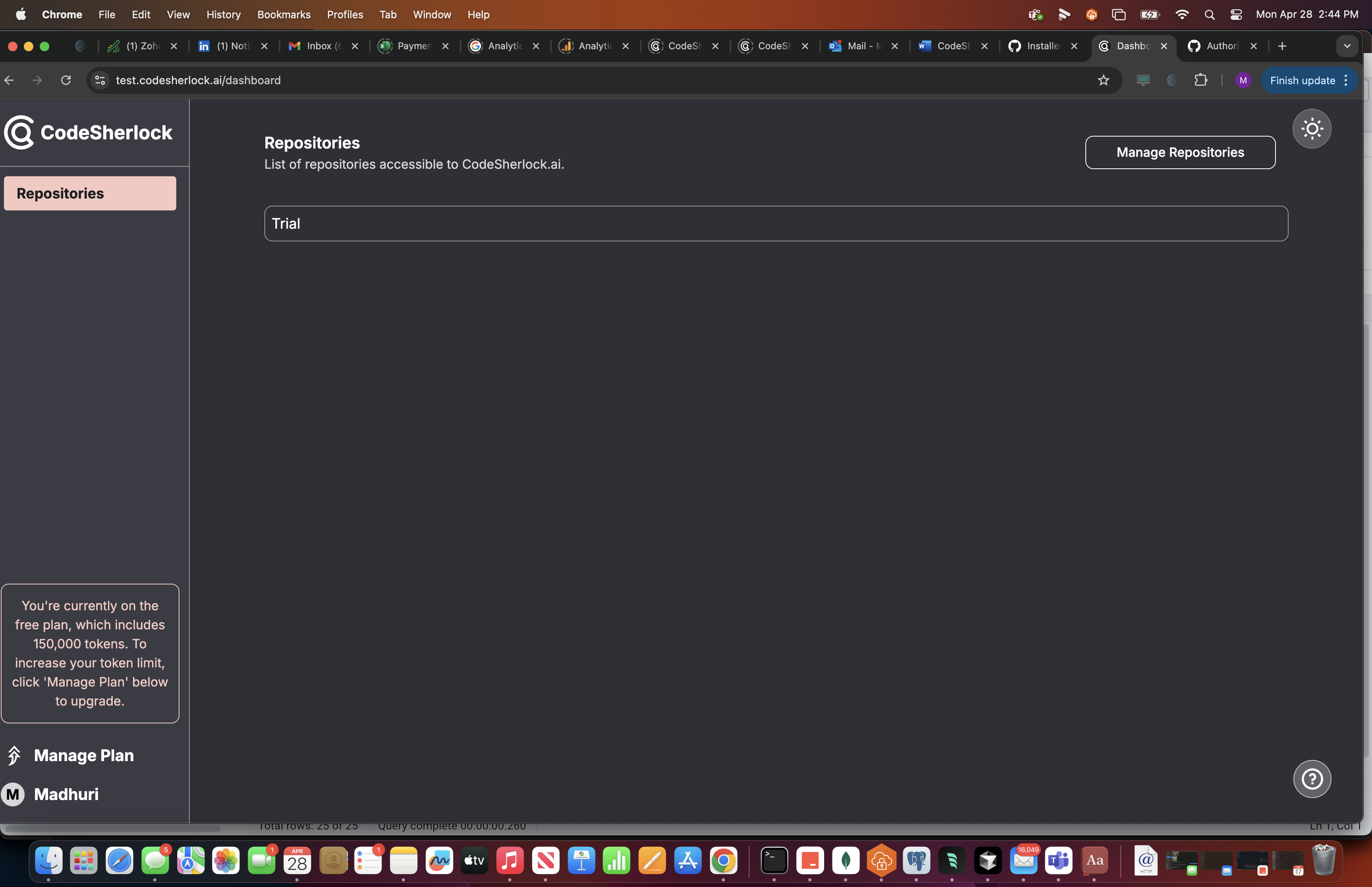Open the Bookmarks menu

coord(284,14)
